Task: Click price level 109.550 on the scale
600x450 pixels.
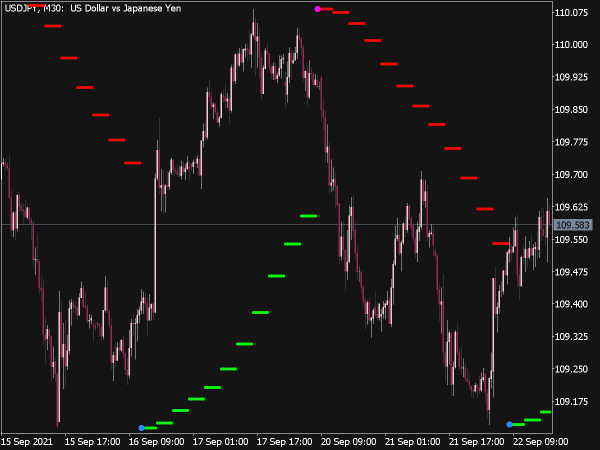Action: coord(571,240)
